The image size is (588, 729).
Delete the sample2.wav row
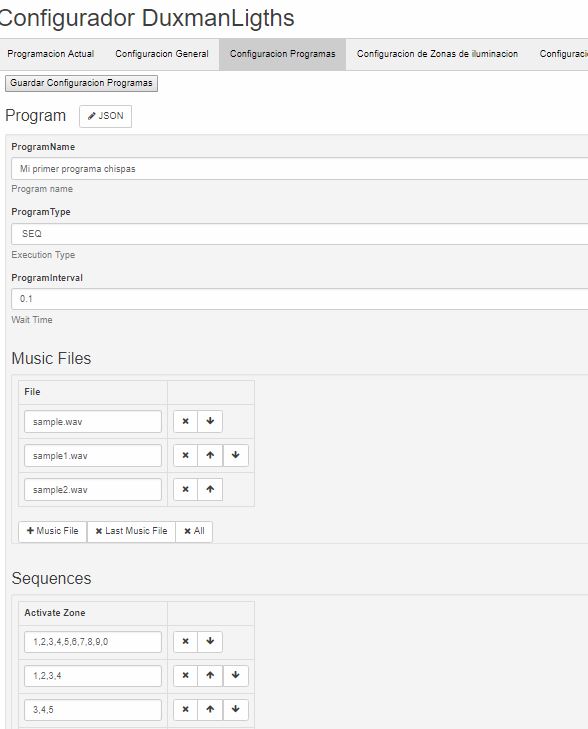click(x=185, y=489)
